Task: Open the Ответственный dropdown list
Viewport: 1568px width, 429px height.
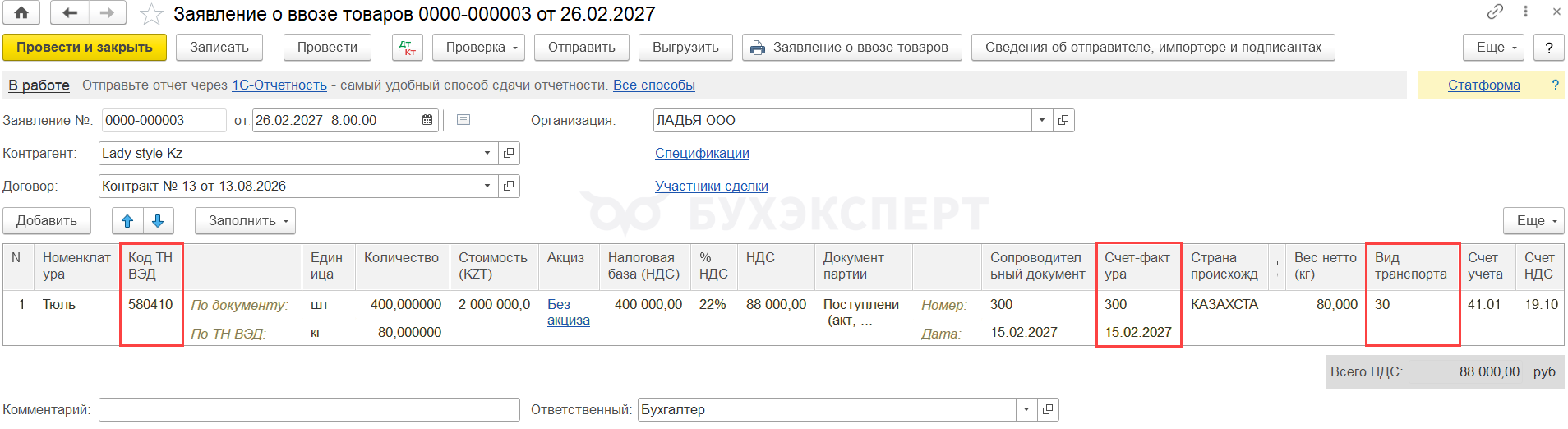Action: pyautogui.click(x=1026, y=409)
